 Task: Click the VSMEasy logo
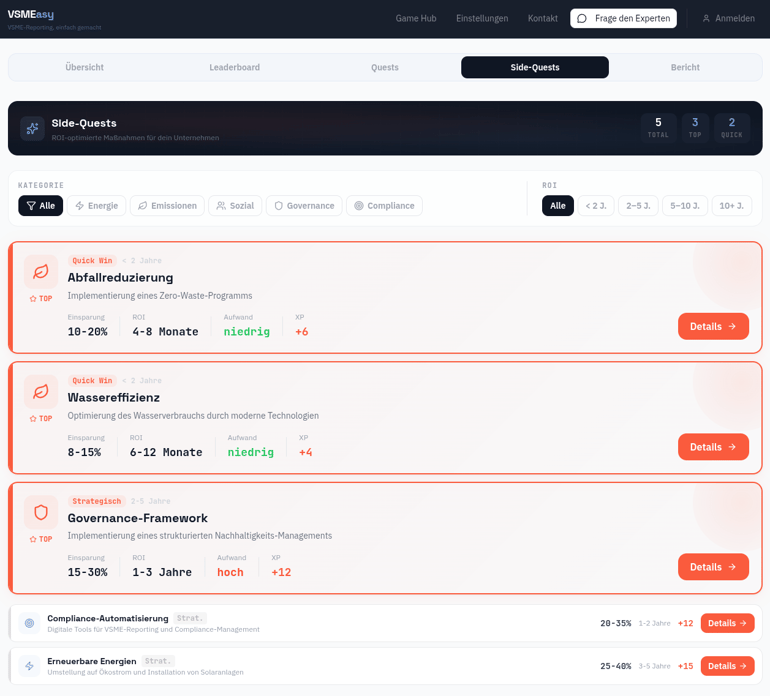[x=31, y=15]
